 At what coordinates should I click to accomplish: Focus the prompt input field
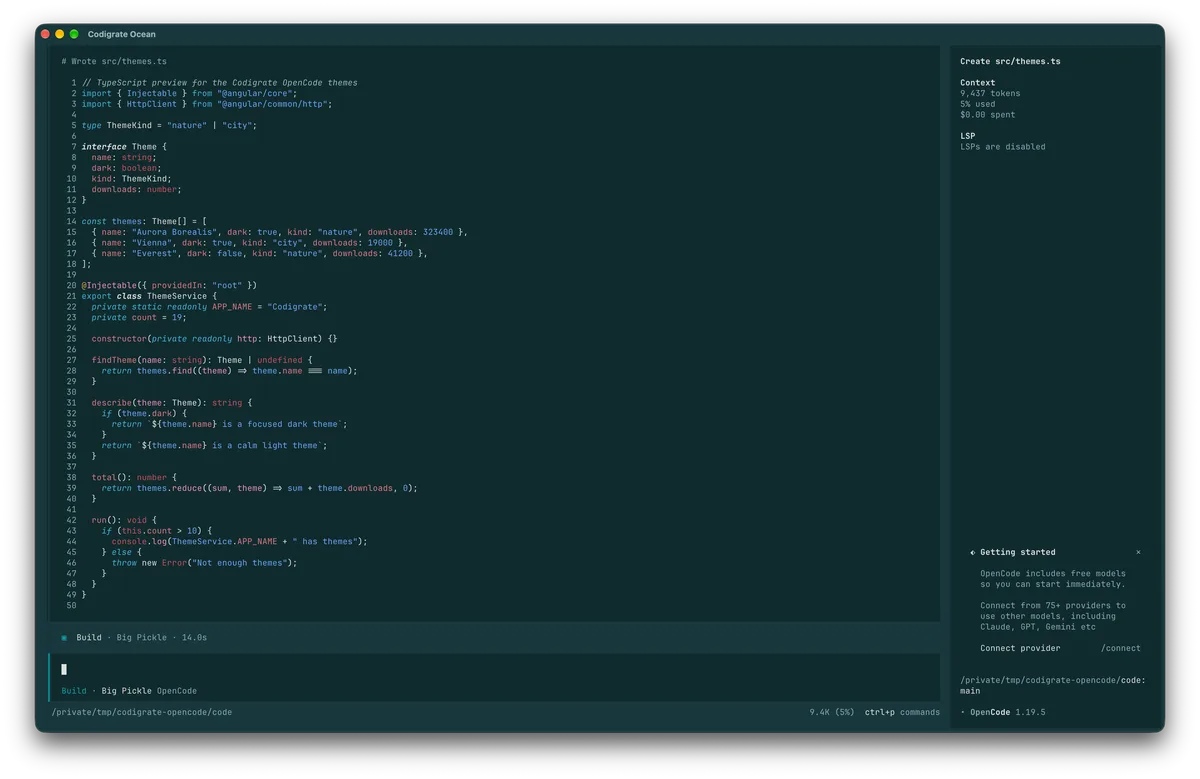point(495,669)
